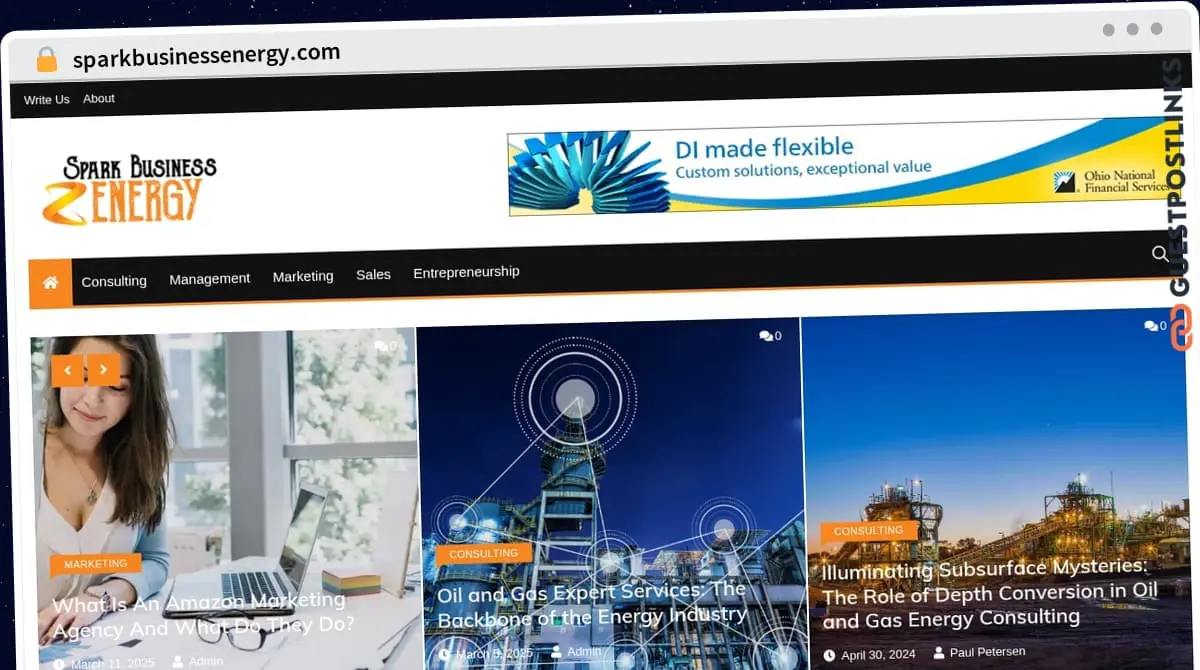The width and height of the screenshot is (1200, 670).
Task: Open Oil and Gas Expert Services article
Action: click(x=592, y=604)
